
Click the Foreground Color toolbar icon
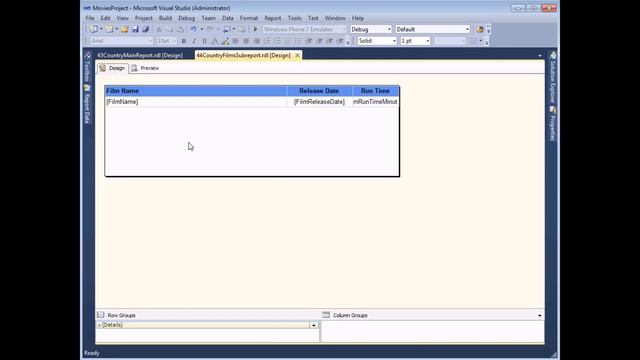click(x=215, y=41)
